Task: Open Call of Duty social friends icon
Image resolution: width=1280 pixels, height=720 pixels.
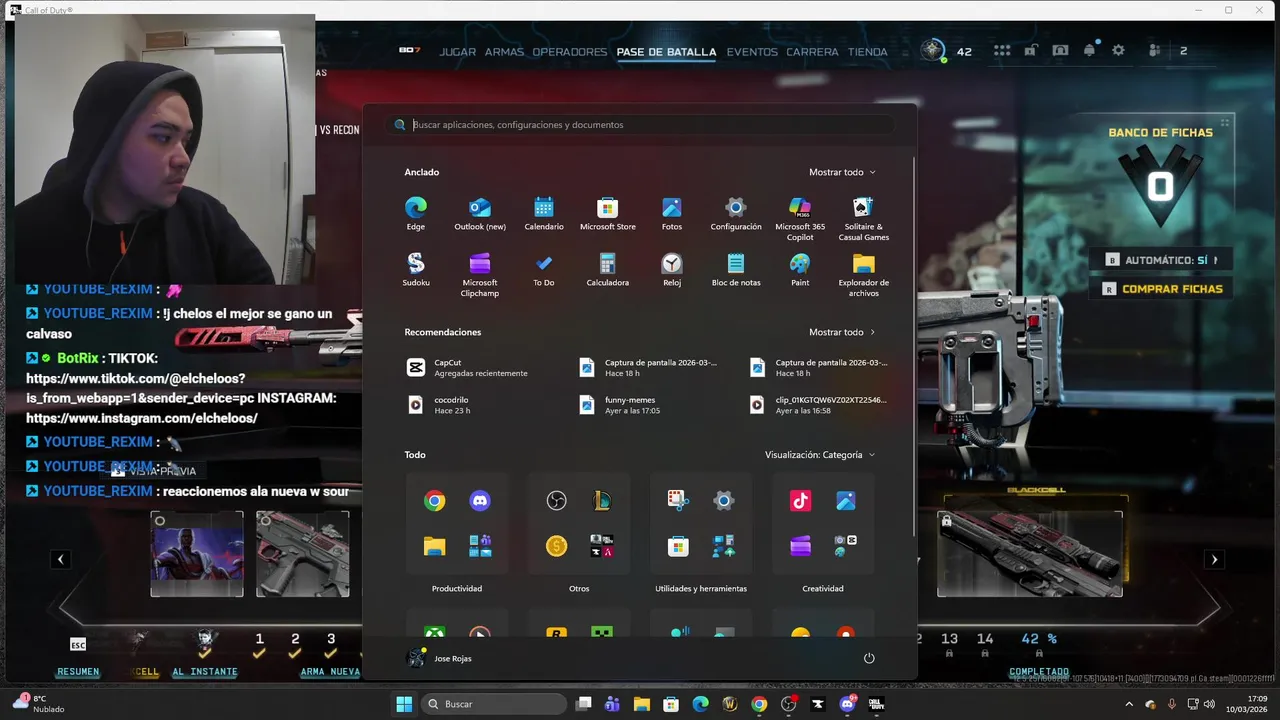Action: point(1155,51)
